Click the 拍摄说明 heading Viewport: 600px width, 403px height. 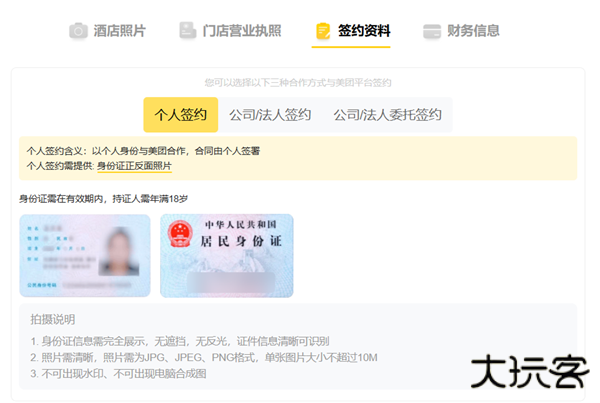53,320
